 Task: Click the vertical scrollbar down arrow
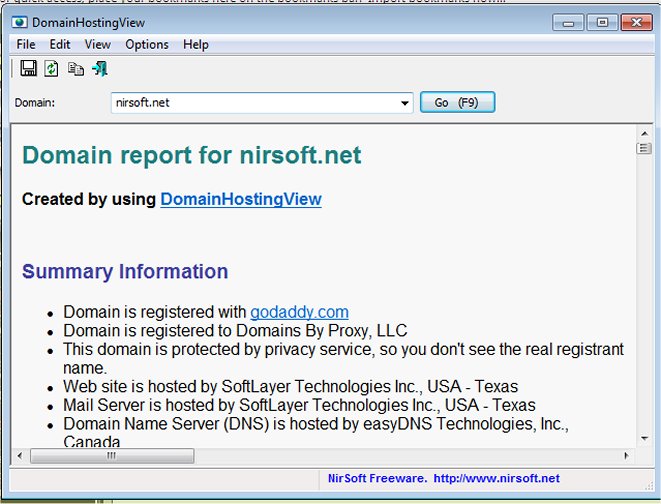click(644, 439)
